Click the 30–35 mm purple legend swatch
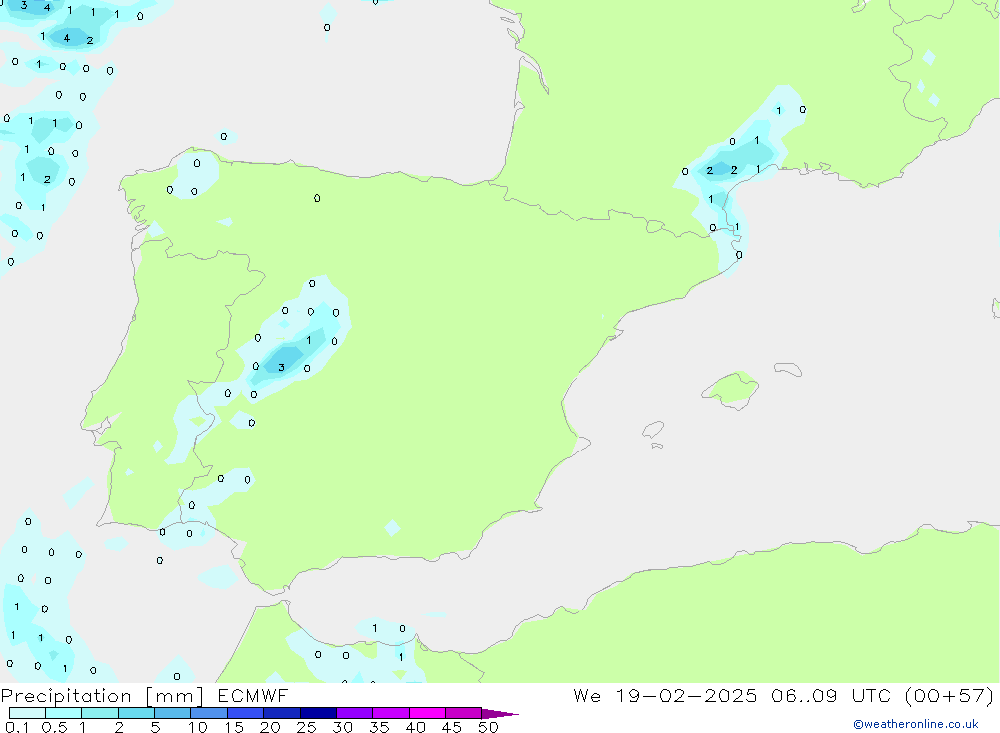Image resolution: width=1000 pixels, height=733 pixels. pyautogui.click(x=354, y=713)
